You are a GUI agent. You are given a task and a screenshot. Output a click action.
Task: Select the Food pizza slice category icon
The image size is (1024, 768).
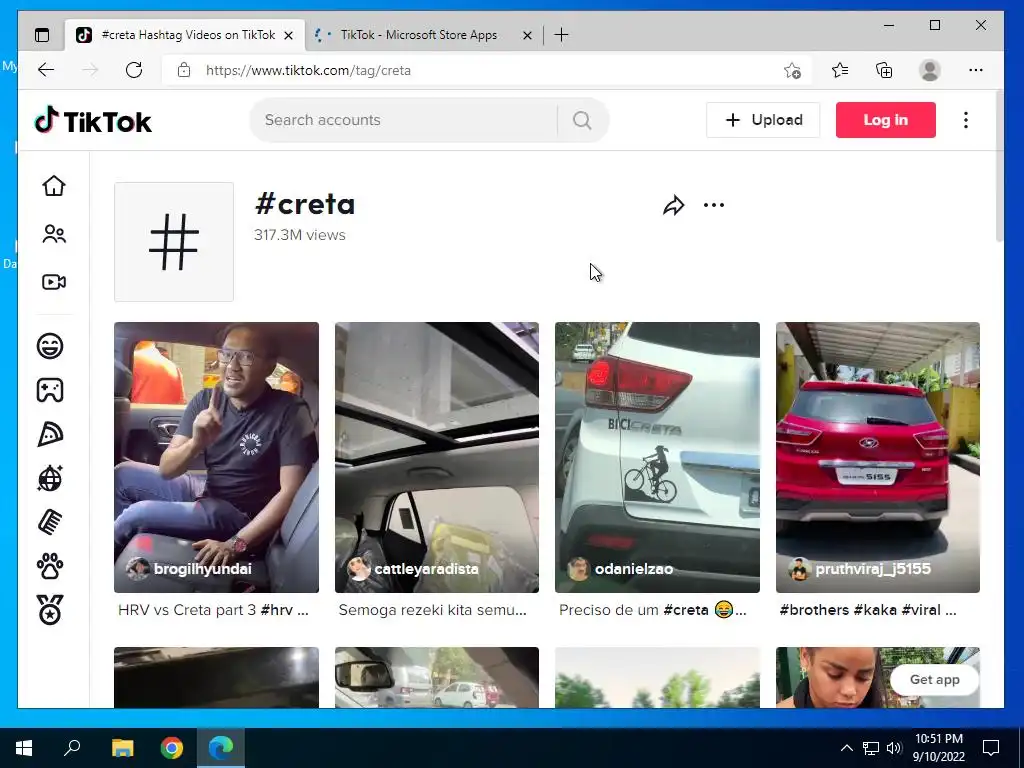50,434
